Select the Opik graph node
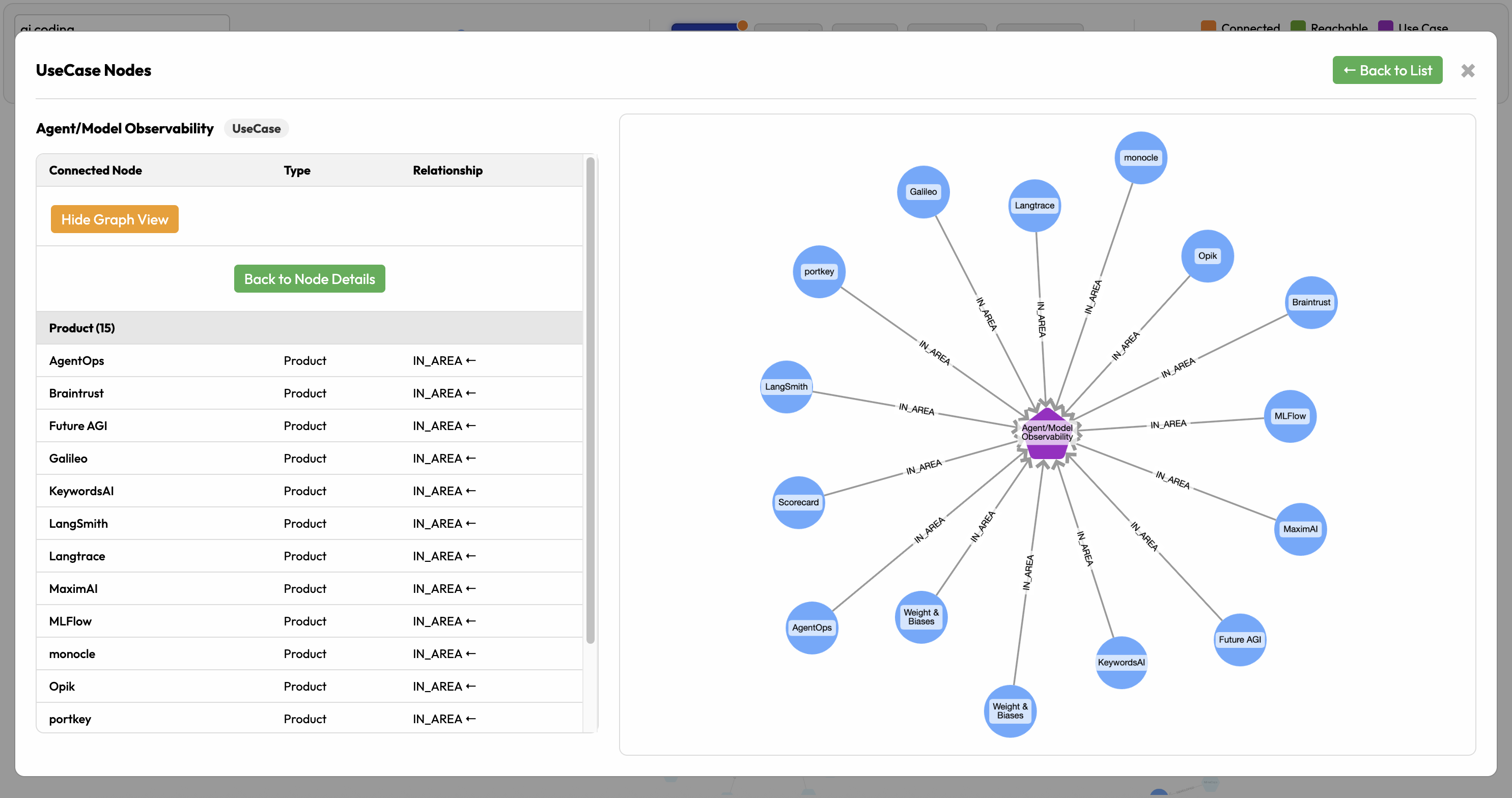 coord(1208,256)
